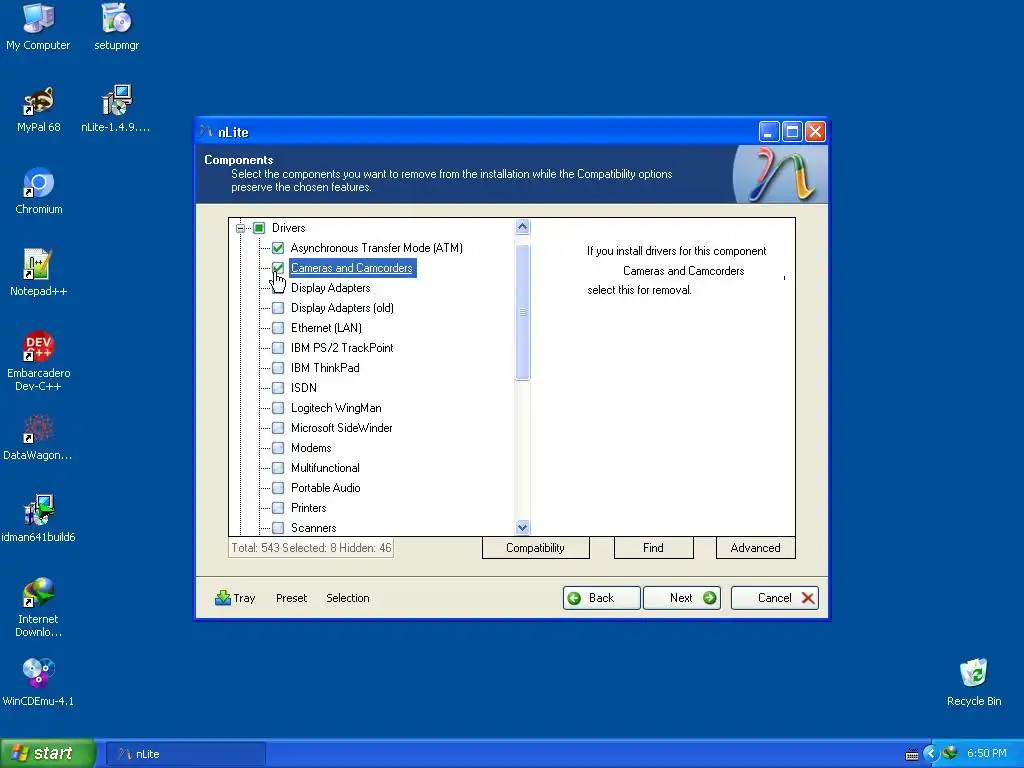The width and height of the screenshot is (1024, 768).
Task: Open the Preset menu
Action: (291, 598)
